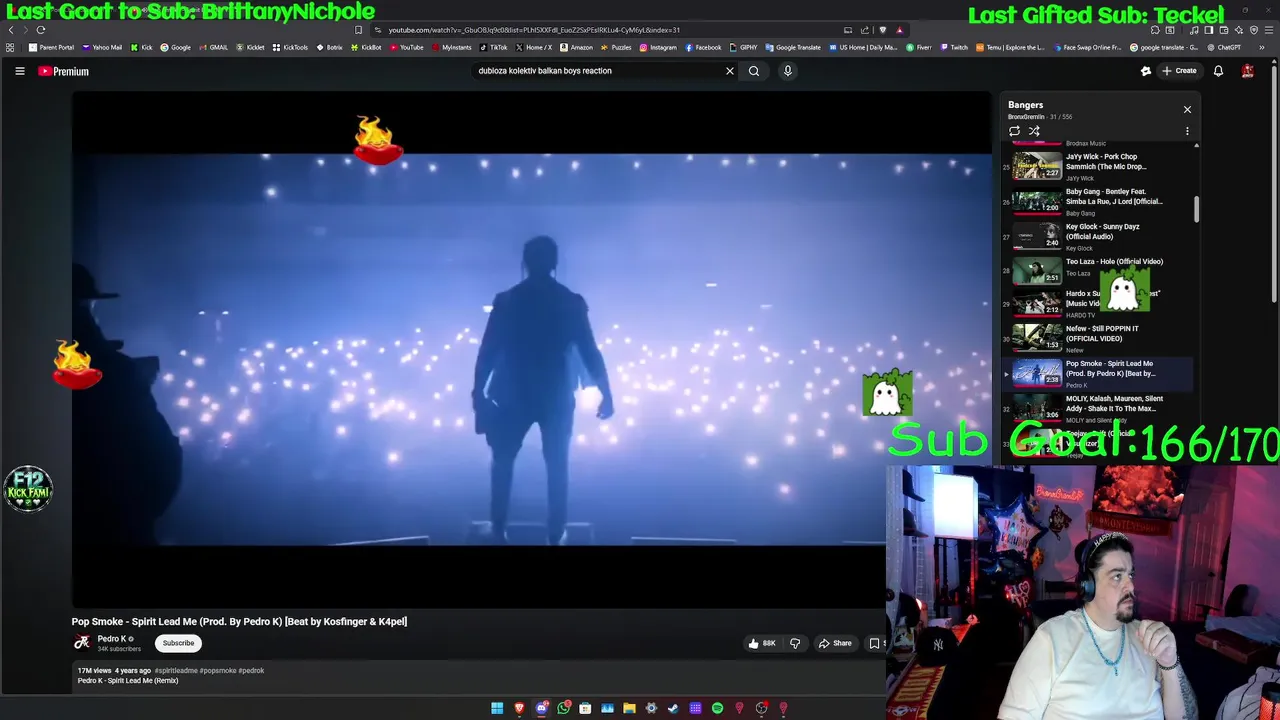This screenshot has width=1280, height=720.
Task: Go back in the browser
Action: (x=11, y=30)
